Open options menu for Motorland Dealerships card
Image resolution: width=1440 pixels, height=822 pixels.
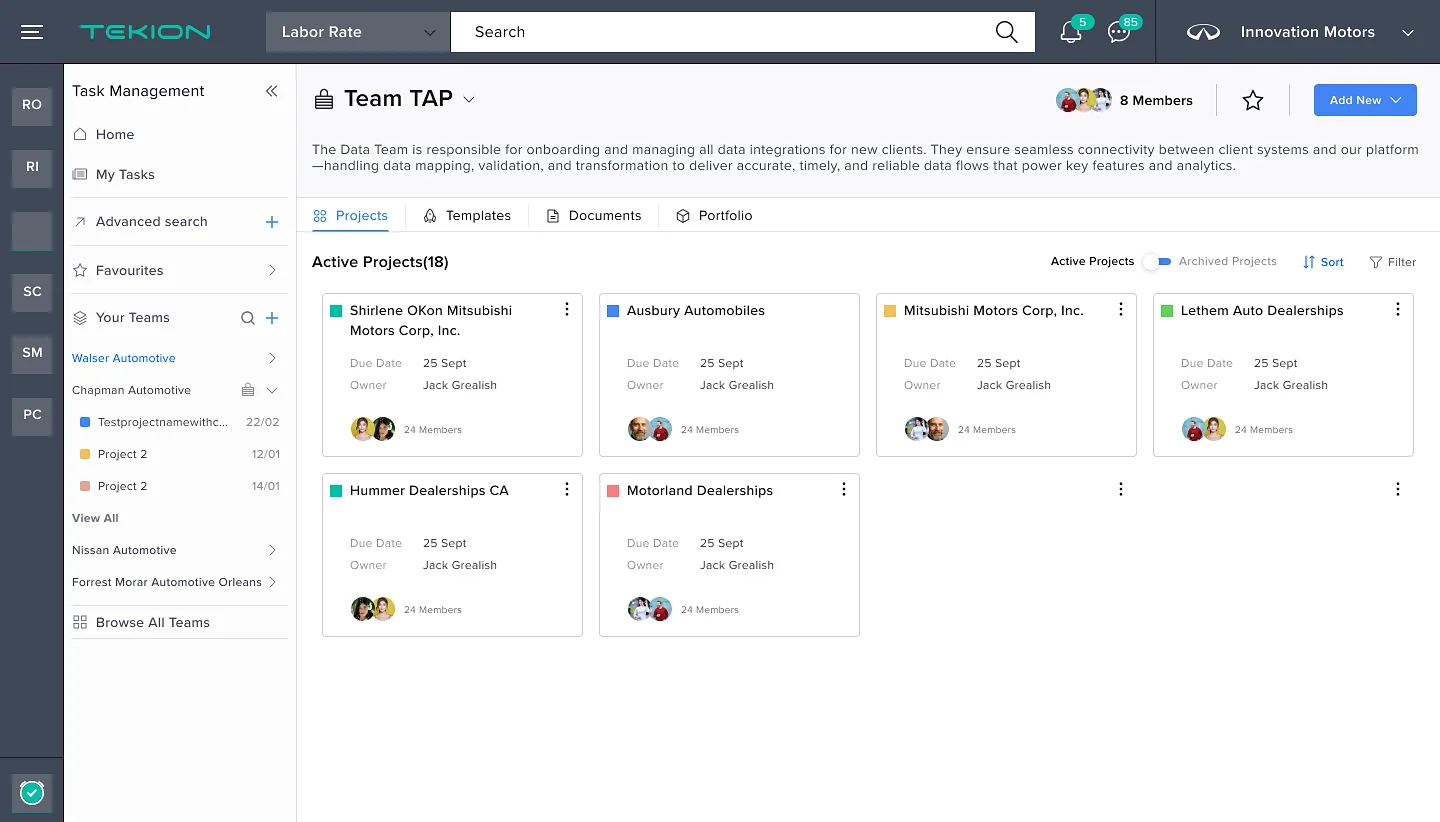point(844,490)
